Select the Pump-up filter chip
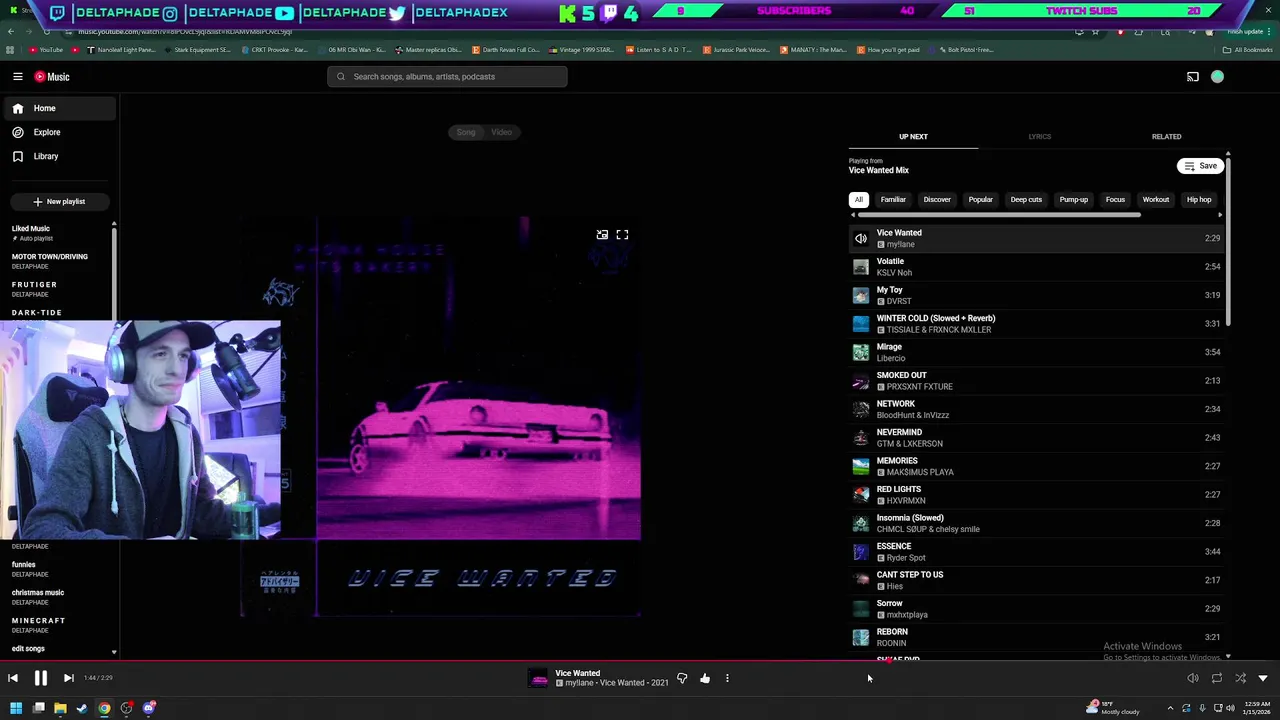The height and width of the screenshot is (720, 1280). (1074, 200)
